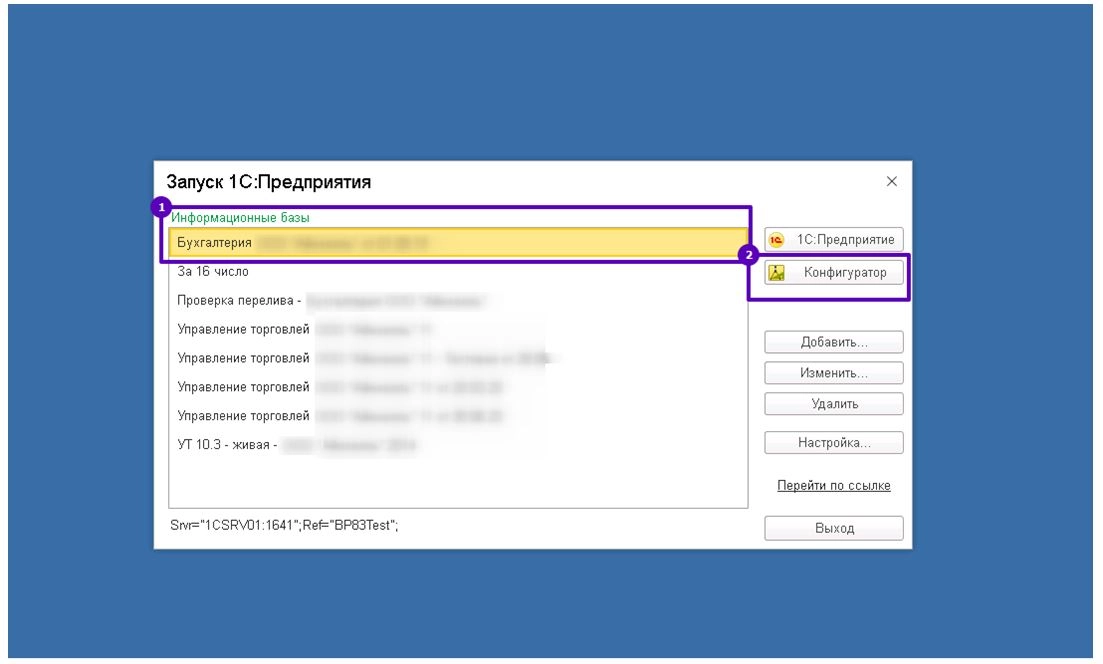Click the Изменить... button
The image size is (1103, 664).
click(x=834, y=374)
